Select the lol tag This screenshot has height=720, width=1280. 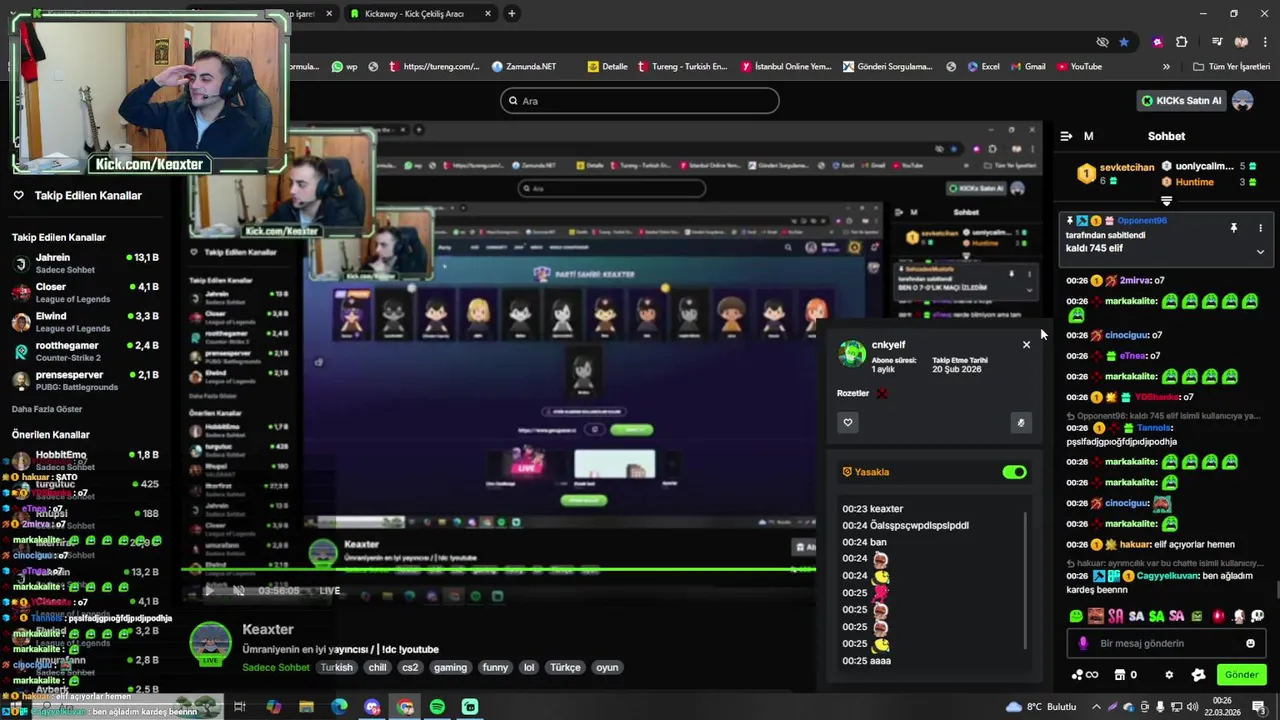[x=529, y=668]
